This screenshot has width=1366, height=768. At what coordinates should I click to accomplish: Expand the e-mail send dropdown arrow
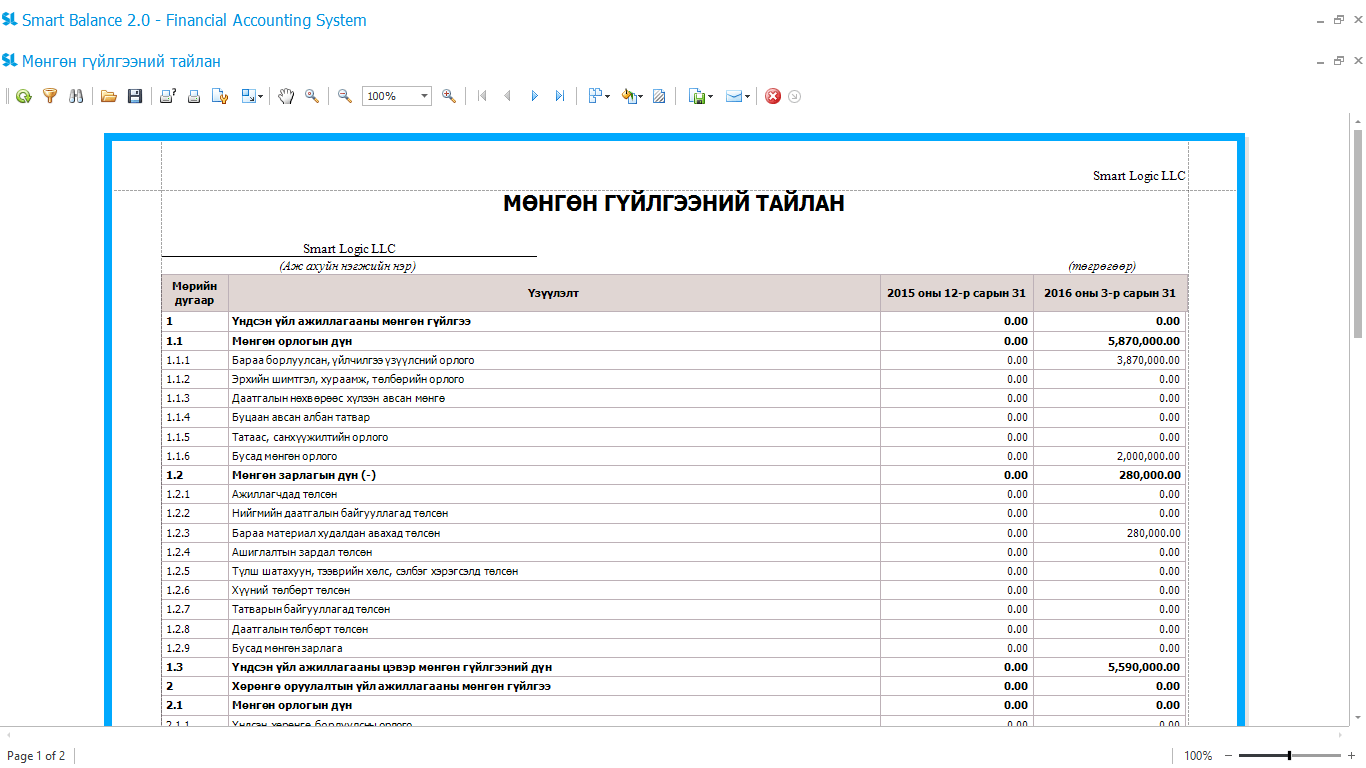747,96
